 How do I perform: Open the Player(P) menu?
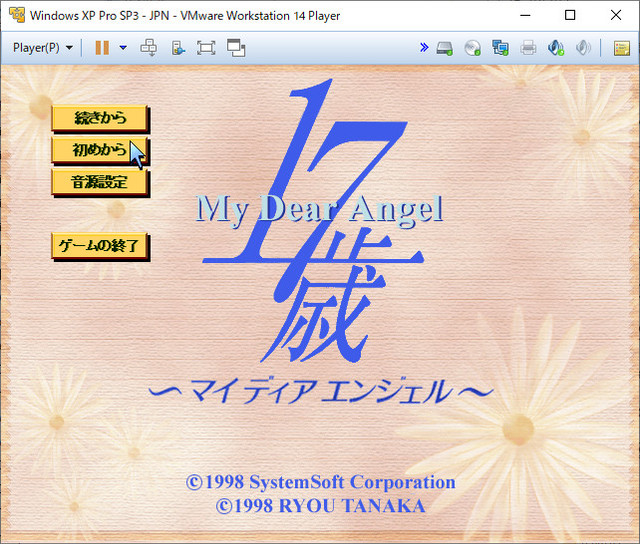43,48
